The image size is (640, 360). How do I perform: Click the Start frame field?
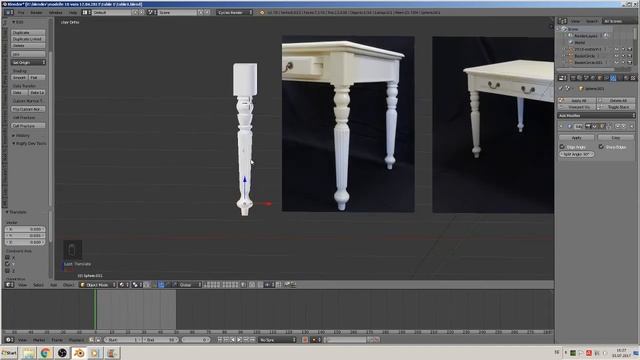[122, 340]
